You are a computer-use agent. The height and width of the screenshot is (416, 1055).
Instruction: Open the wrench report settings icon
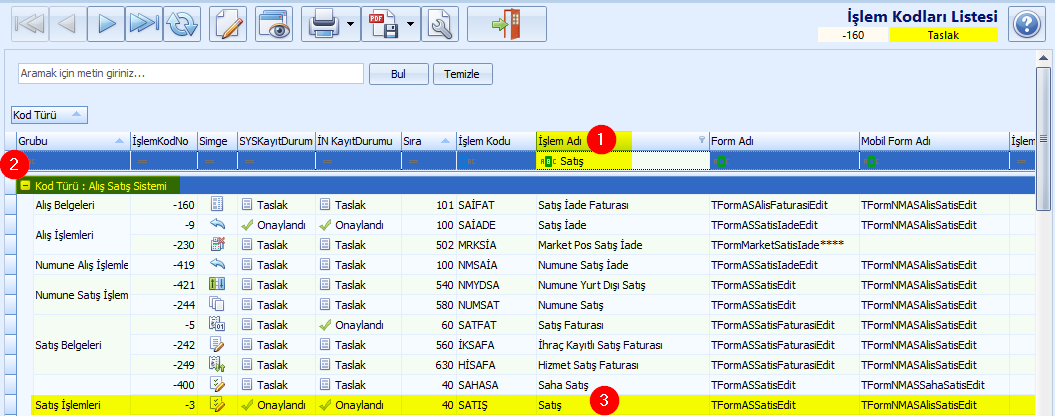[441, 24]
